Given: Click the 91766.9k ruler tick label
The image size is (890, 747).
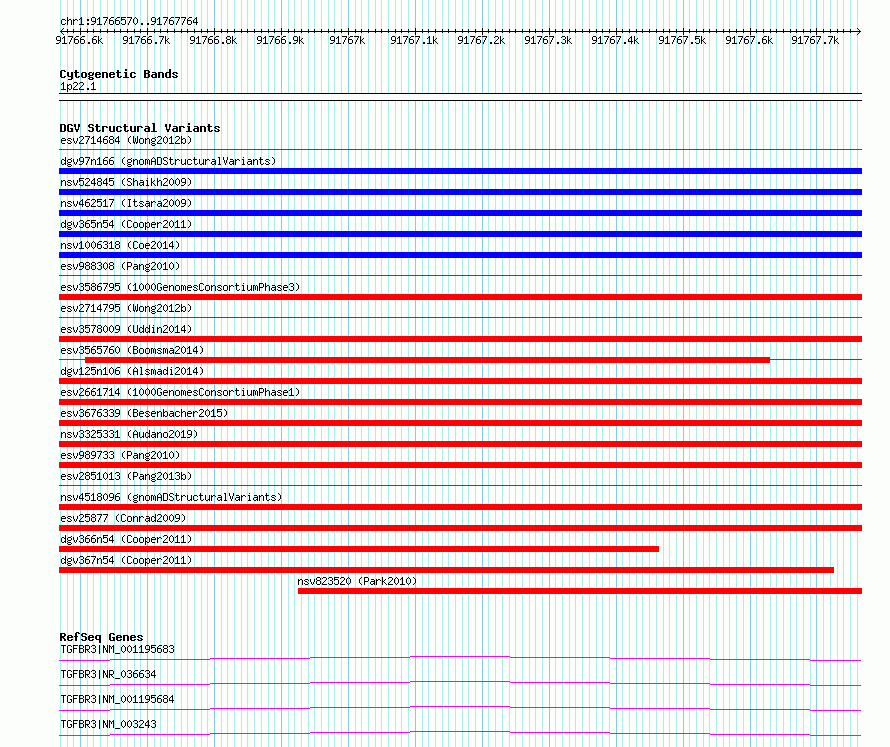Looking at the screenshot, I should [x=280, y=40].
